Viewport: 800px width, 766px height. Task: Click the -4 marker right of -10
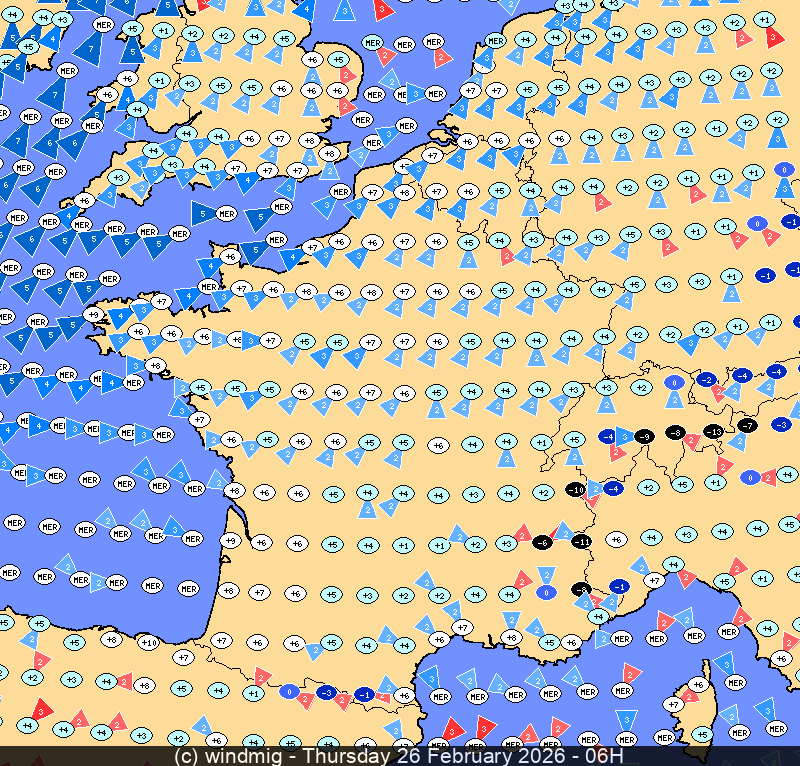coord(612,489)
